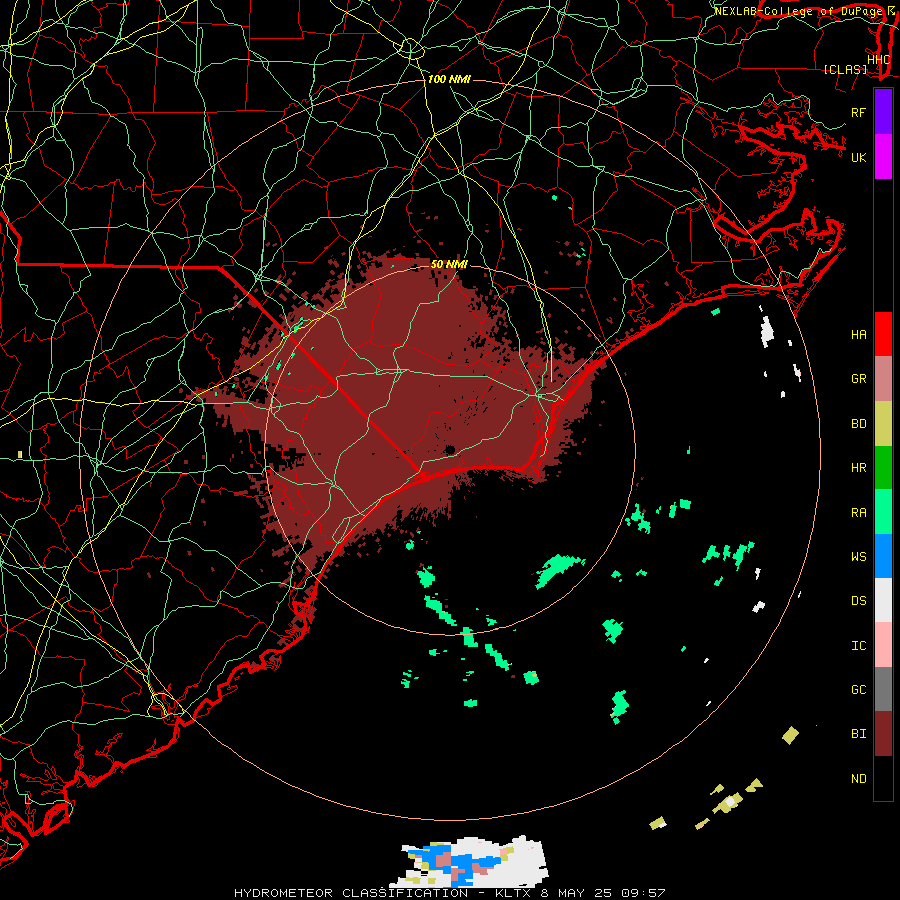Click the UK magenta legend swatch
The height and width of the screenshot is (900, 900).
click(x=883, y=157)
